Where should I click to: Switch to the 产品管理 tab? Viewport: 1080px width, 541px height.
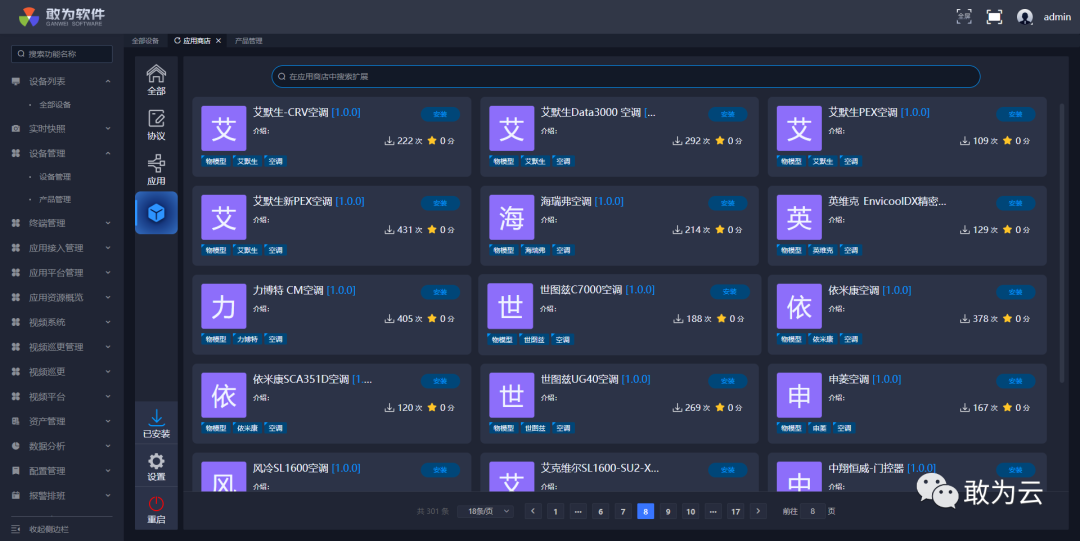coord(249,41)
